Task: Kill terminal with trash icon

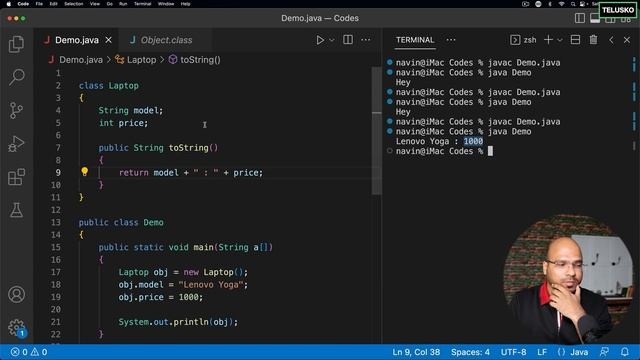Action: point(593,40)
